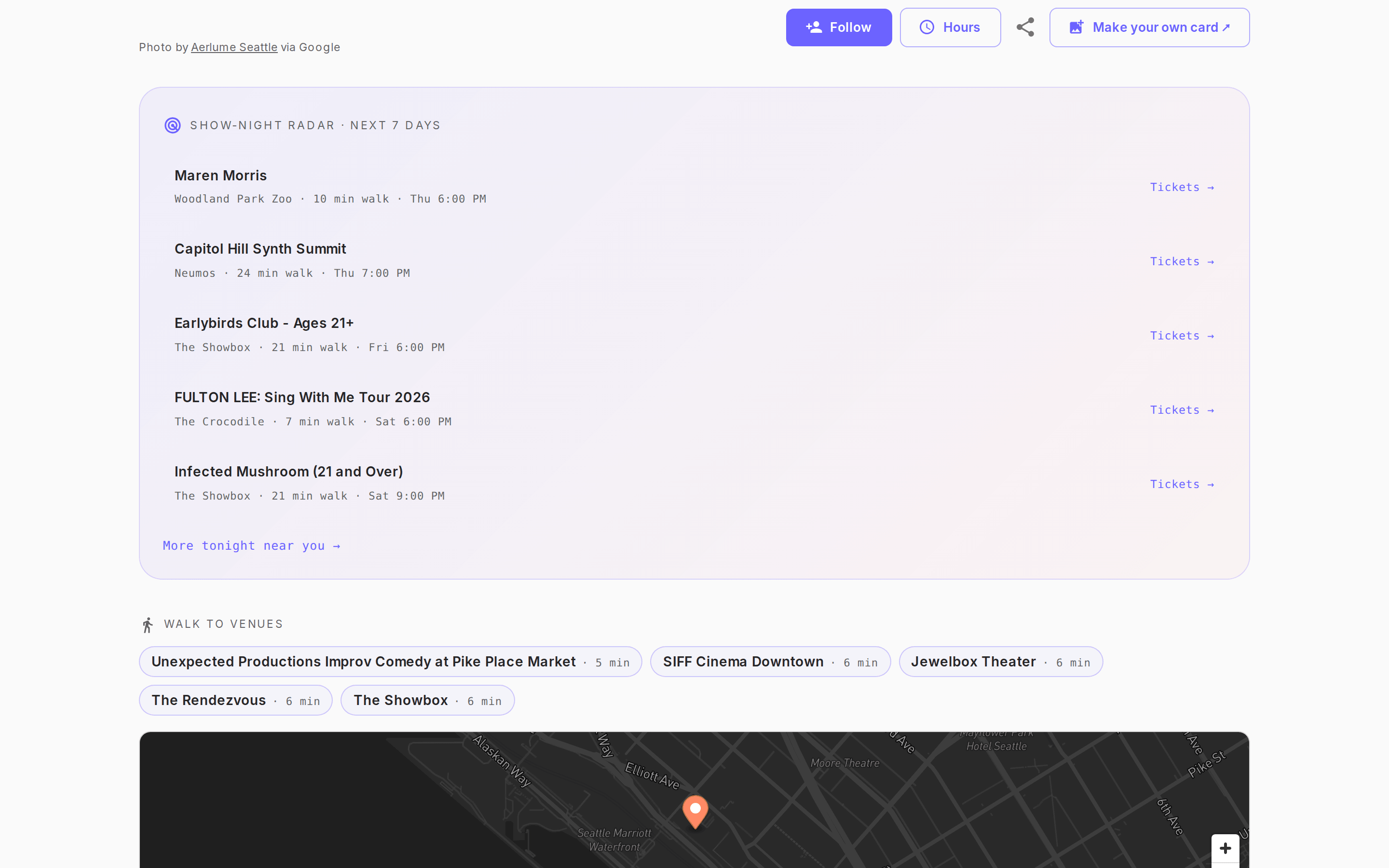Open the Hours button with clock icon
This screenshot has width=1389, height=868.
click(950, 27)
